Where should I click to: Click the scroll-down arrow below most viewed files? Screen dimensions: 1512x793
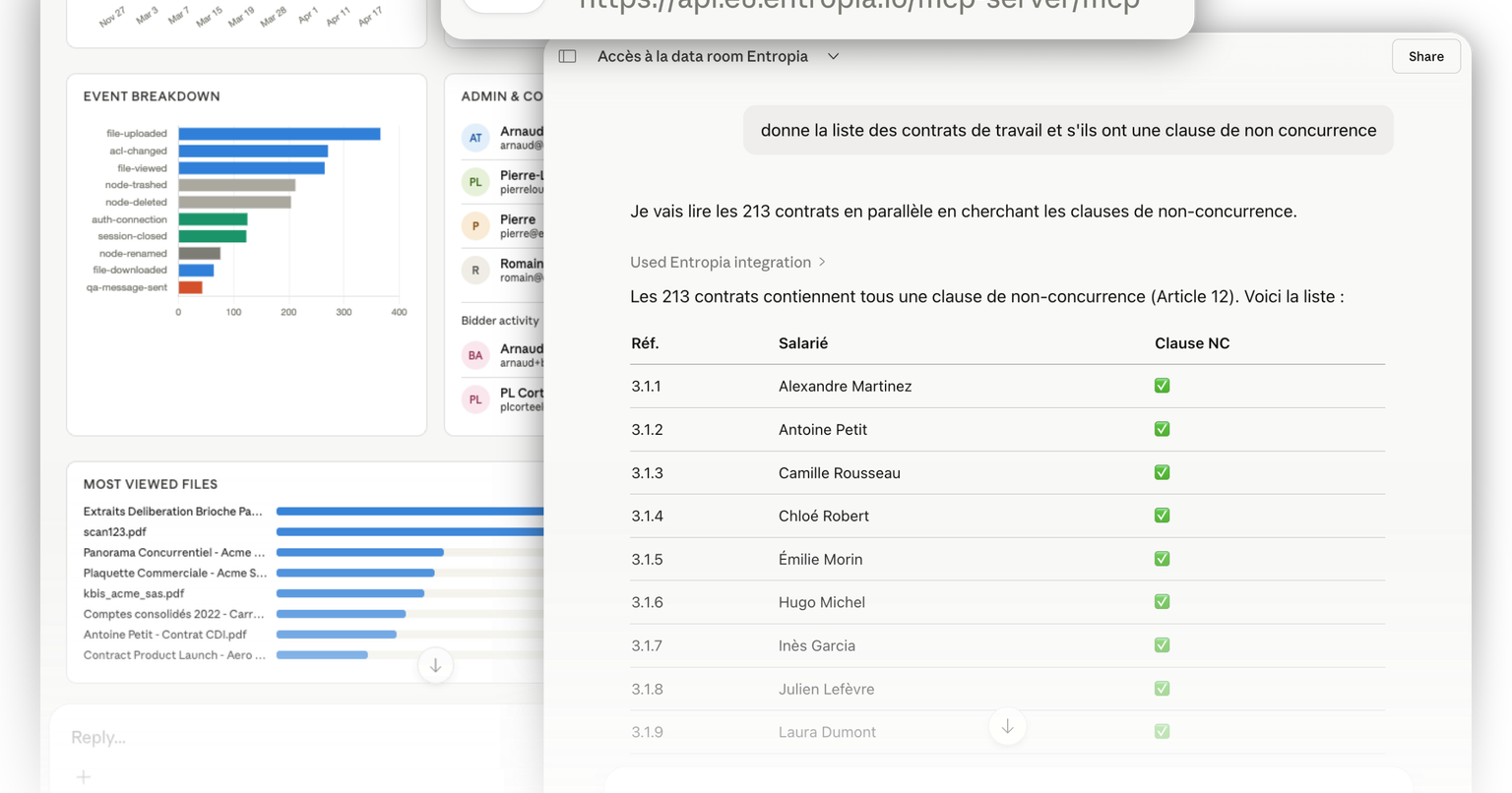coord(435,666)
